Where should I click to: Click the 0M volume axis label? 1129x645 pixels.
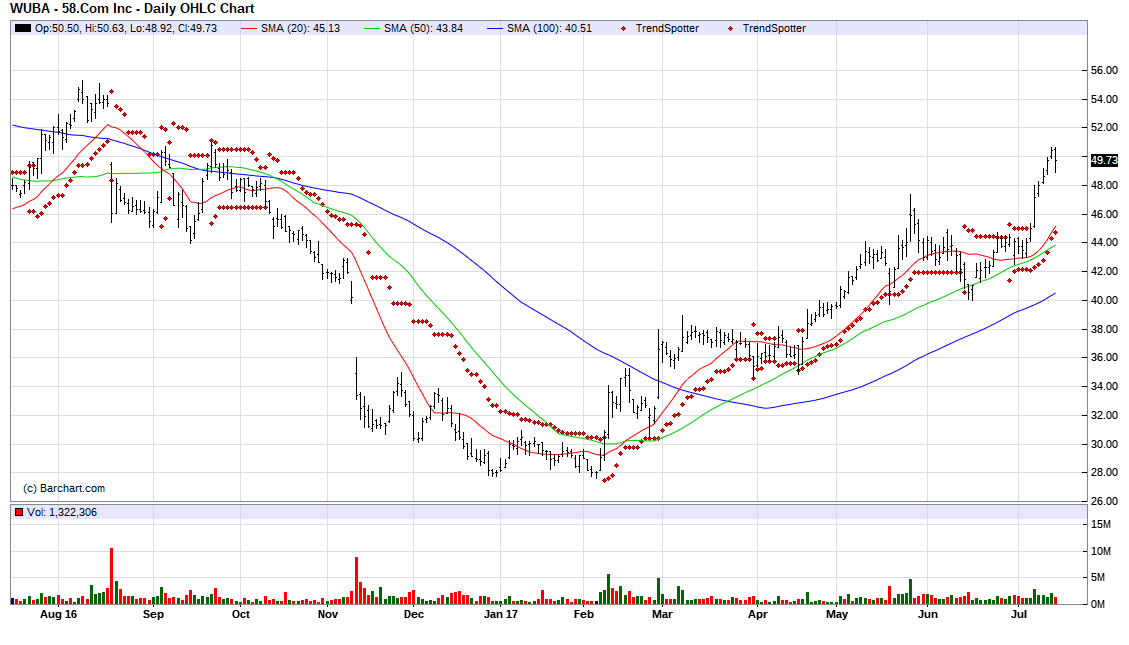point(1098,605)
